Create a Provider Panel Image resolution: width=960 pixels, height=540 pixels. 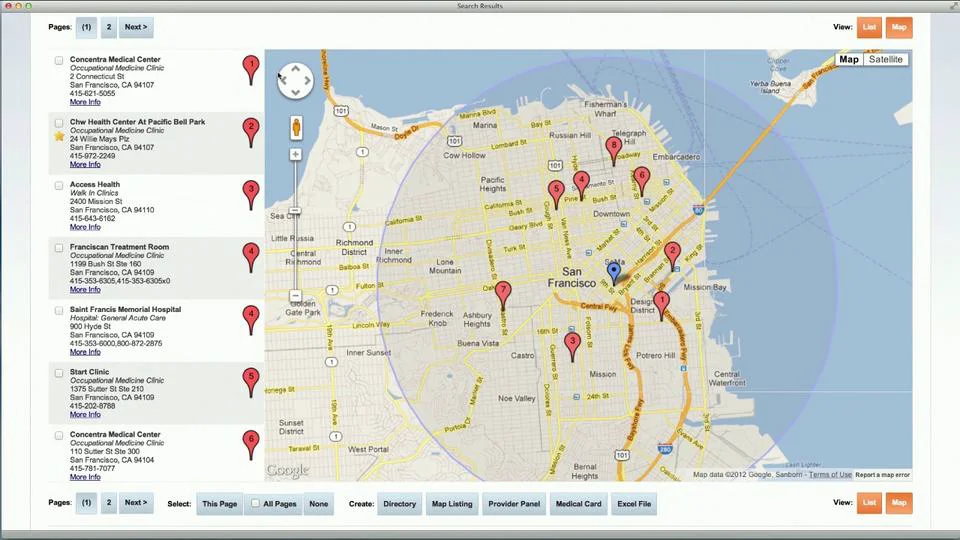(514, 504)
